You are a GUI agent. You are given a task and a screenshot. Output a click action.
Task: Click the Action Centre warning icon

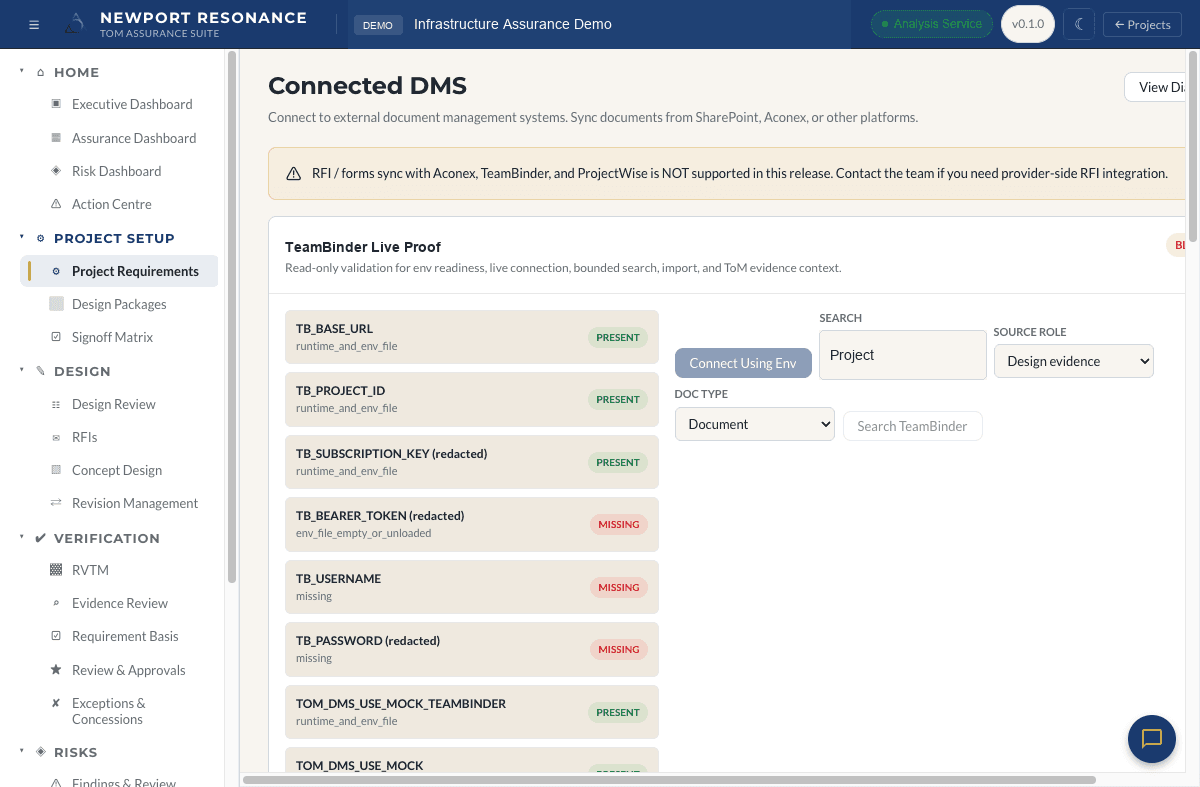tap(56, 204)
